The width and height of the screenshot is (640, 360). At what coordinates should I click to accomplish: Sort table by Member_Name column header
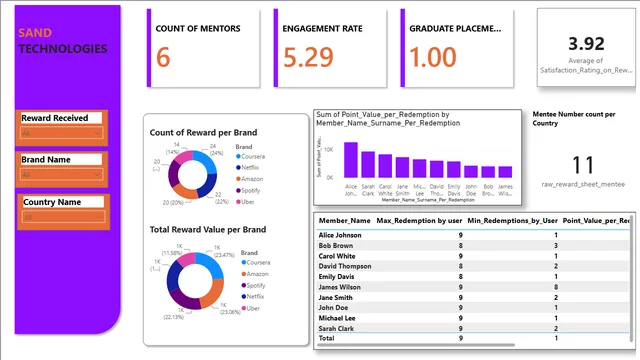click(x=344, y=221)
